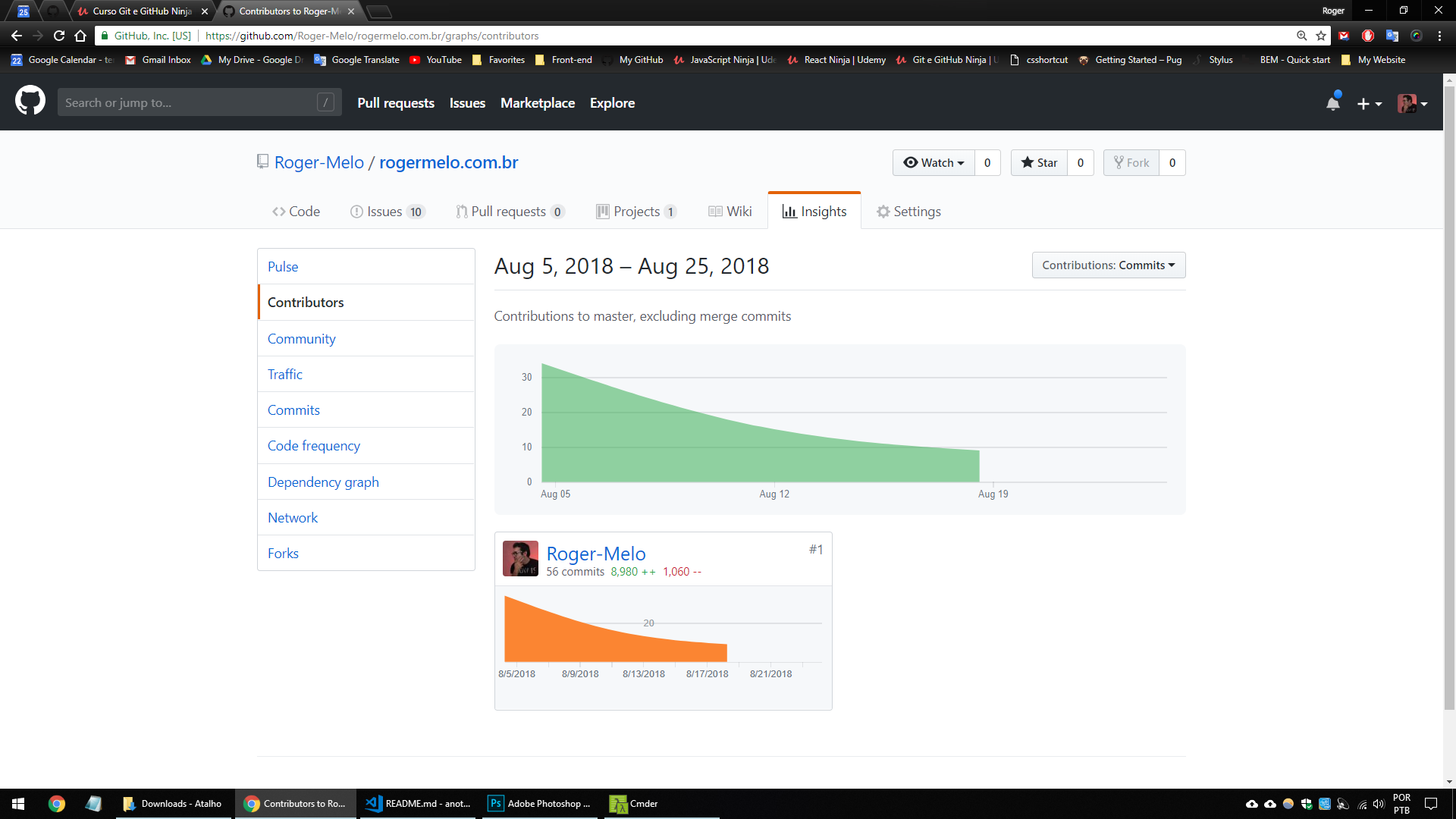Open the My Drive bookmark
Screen dimensions: 1456x819
(251, 60)
